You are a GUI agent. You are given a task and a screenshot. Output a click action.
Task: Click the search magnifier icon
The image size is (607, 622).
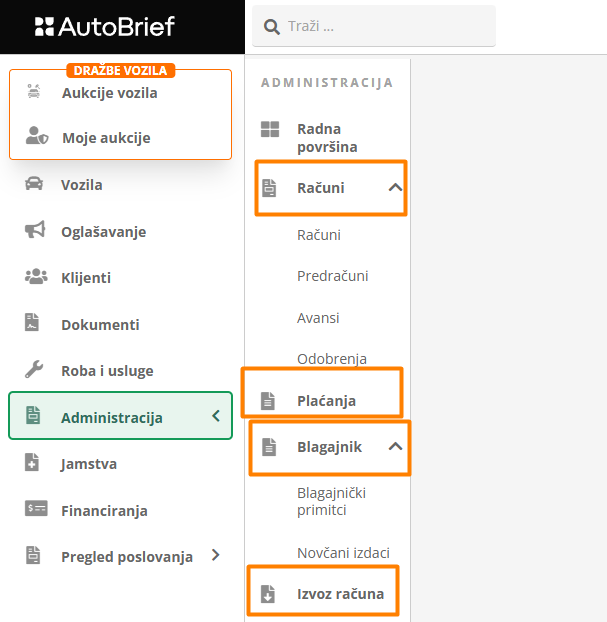click(x=271, y=27)
